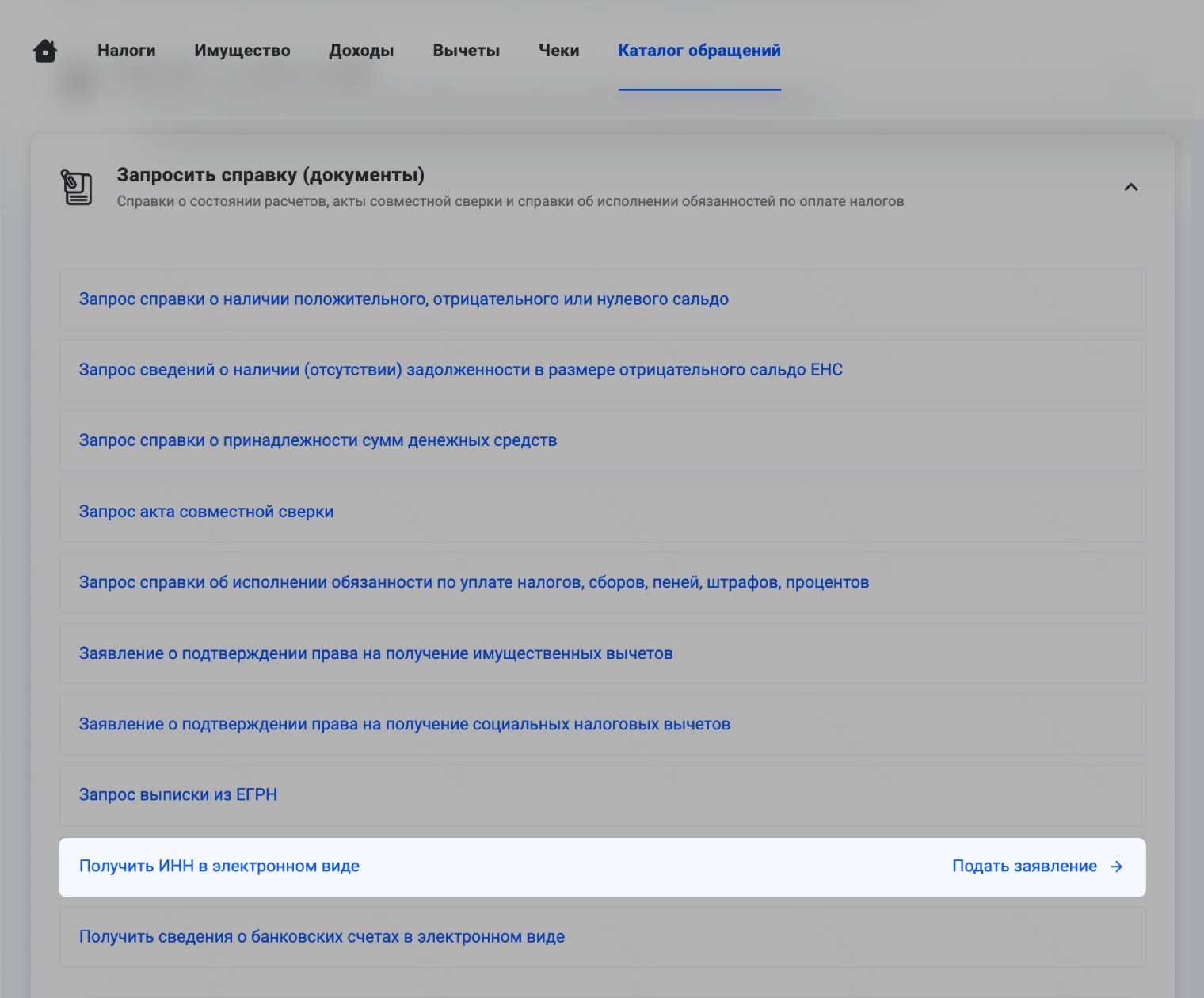1204x998 pixels.
Task: Switch to the Доходы tab
Action: click(361, 51)
